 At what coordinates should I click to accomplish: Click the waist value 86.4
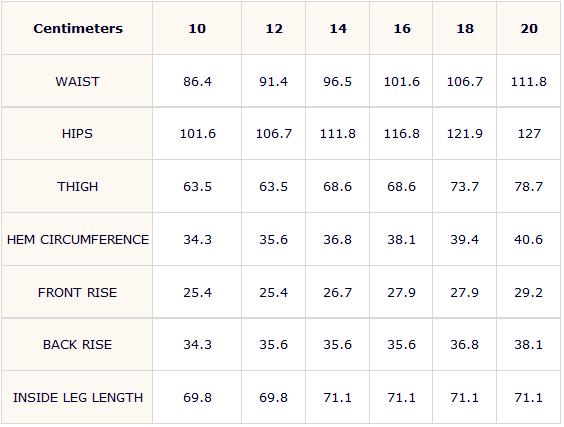coord(197,81)
